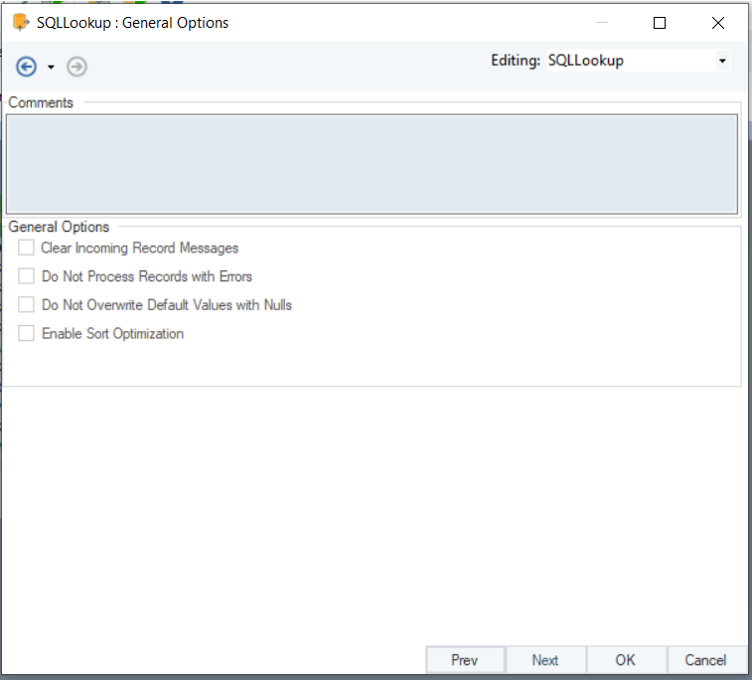Click inside the Comments text area
752x680 pixels.
372,164
